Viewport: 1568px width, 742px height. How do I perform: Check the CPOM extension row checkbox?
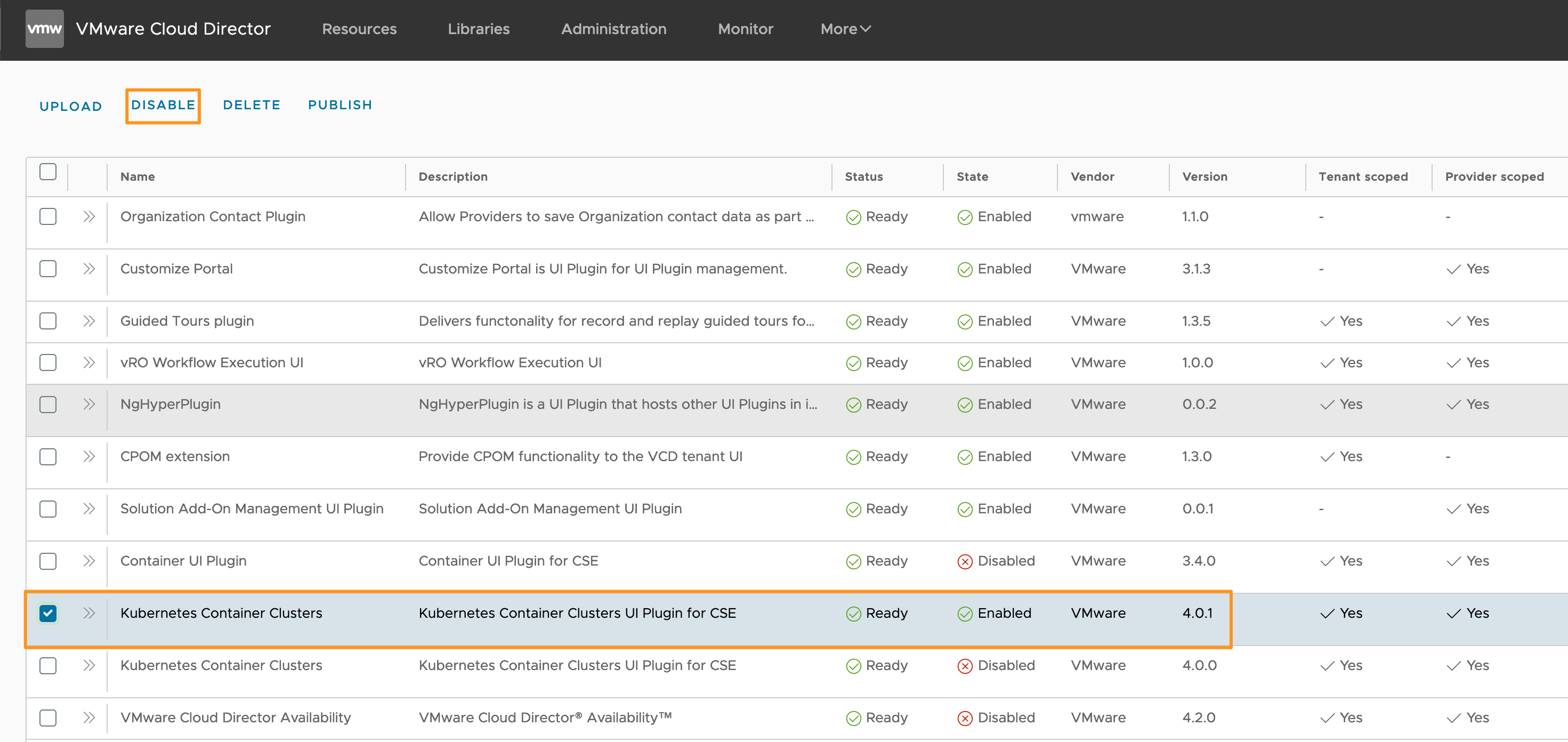[48, 457]
